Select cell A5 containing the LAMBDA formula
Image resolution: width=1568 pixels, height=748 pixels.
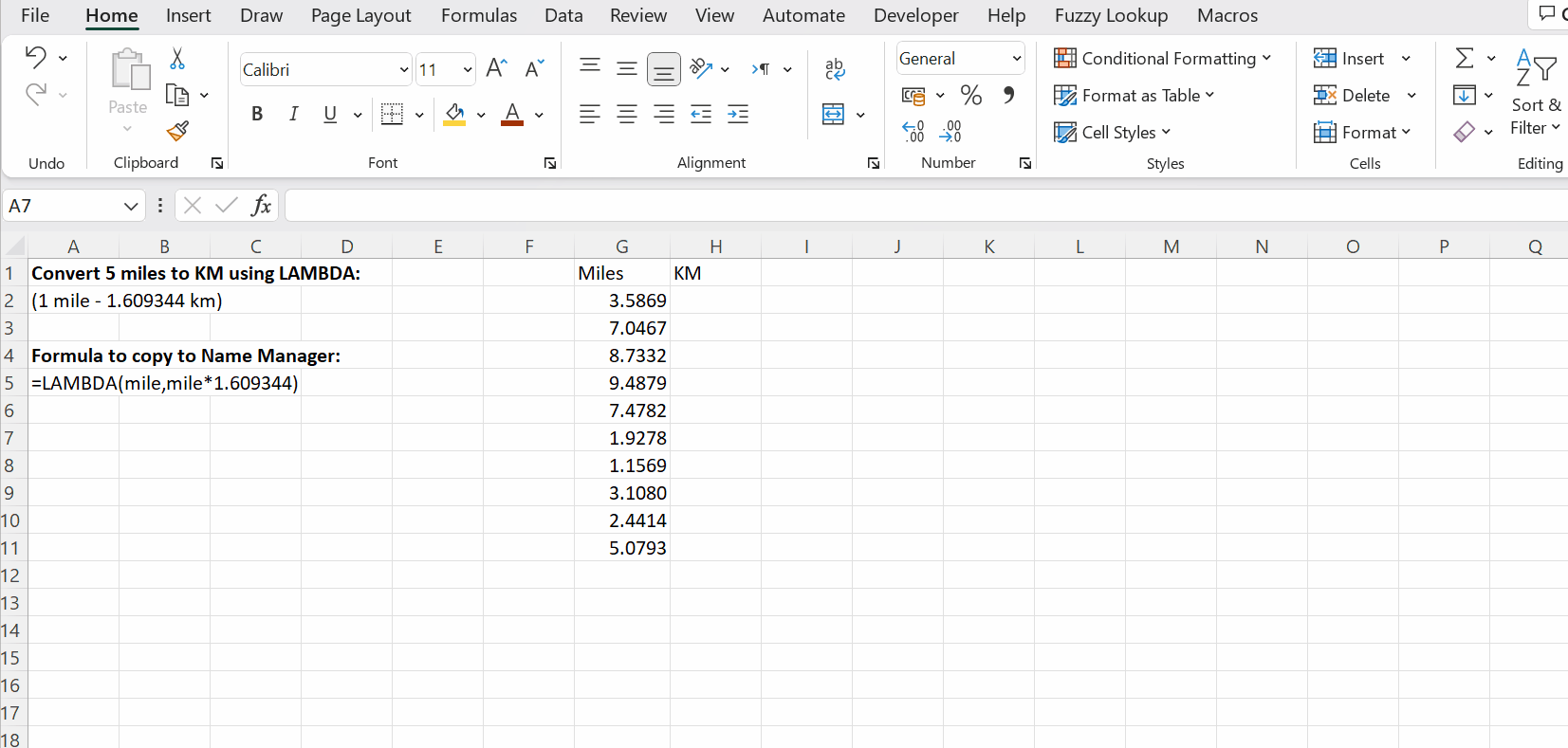click(x=74, y=383)
